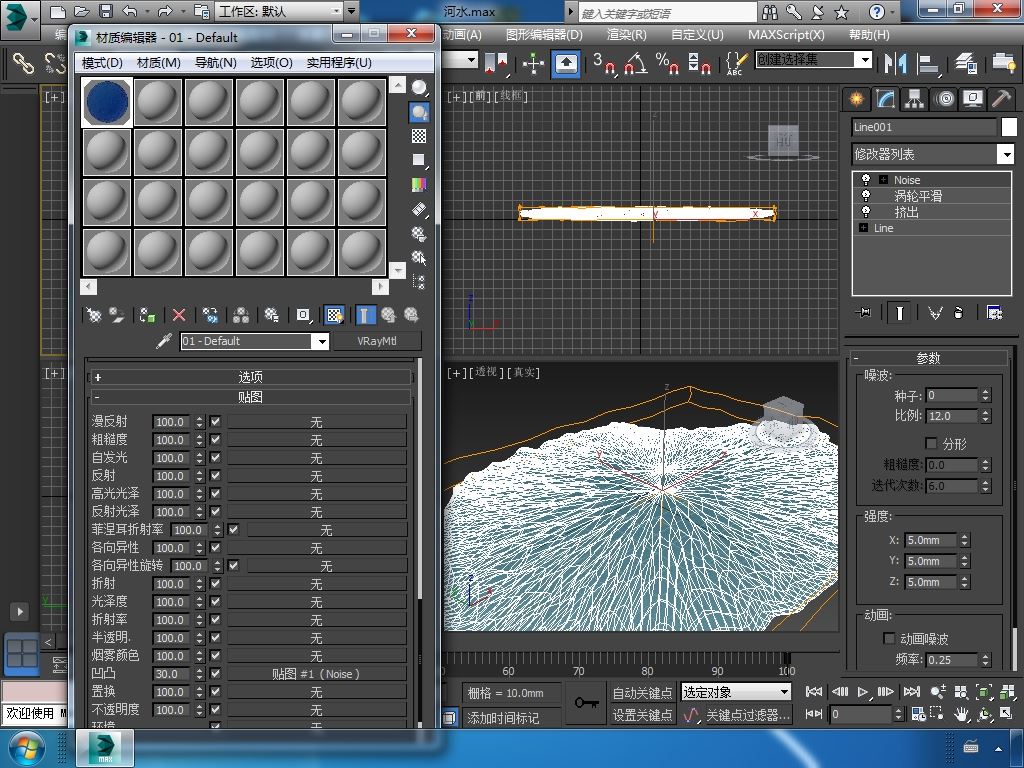Click the Pan View hand icon

[961, 714]
